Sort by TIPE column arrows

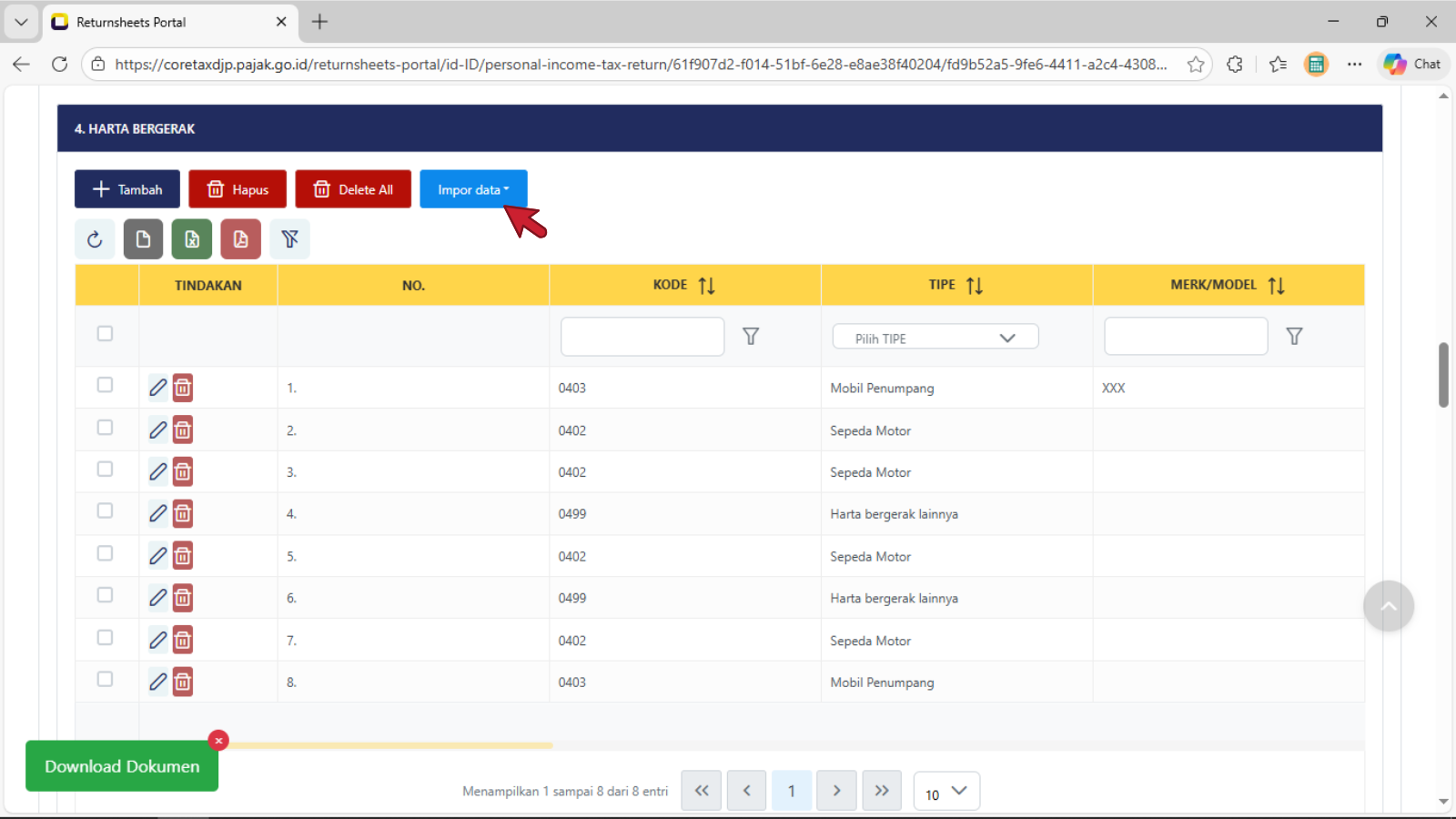pyautogui.click(x=974, y=286)
